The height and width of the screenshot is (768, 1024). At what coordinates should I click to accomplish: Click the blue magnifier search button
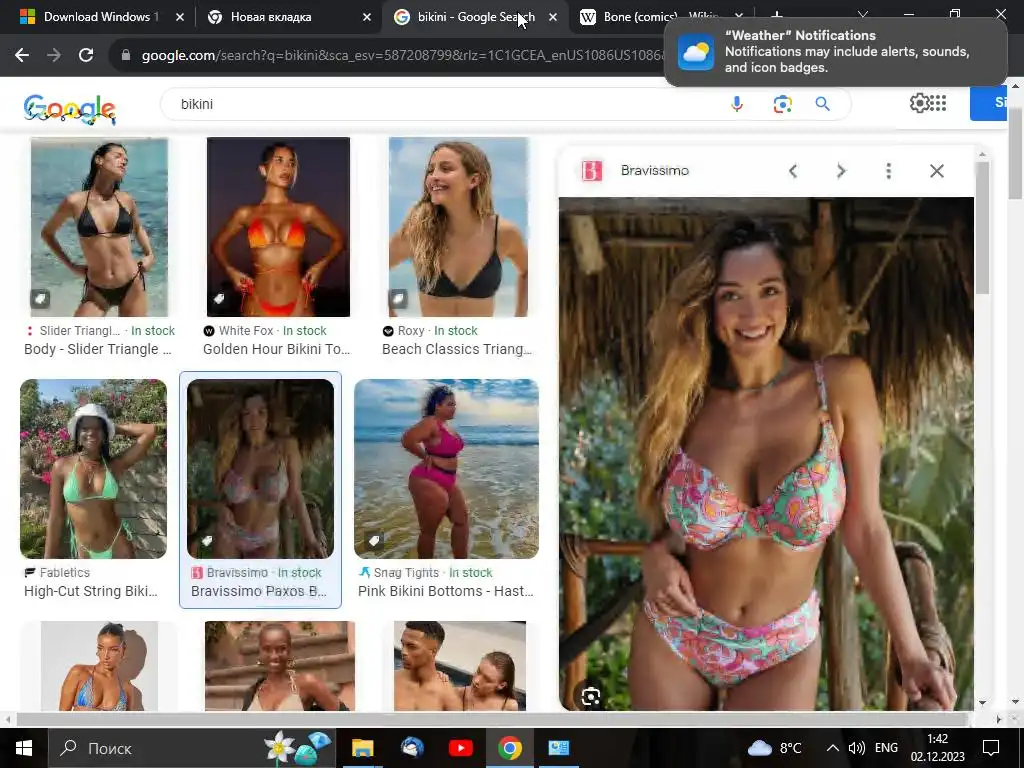point(822,104)
